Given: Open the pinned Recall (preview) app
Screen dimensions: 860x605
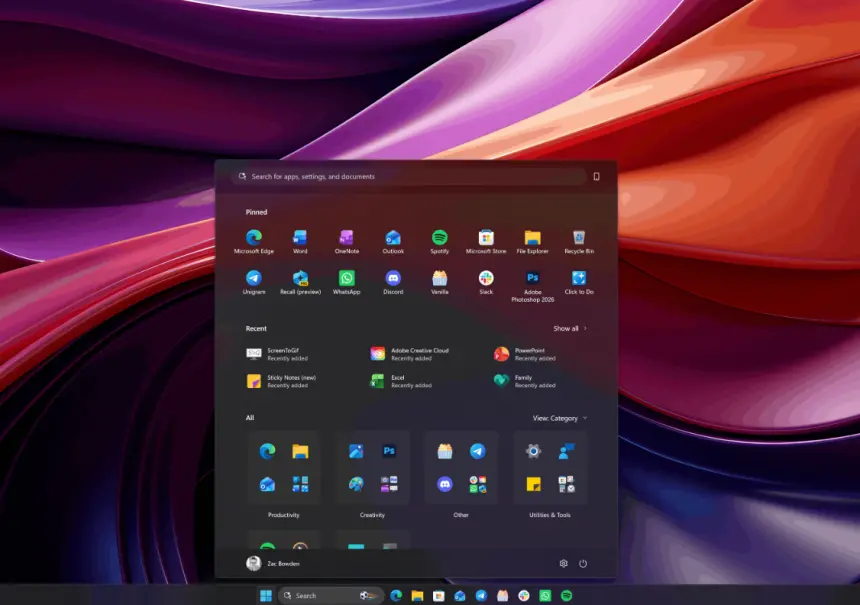Looking at the screenshot, I should (x=300, y=282).
